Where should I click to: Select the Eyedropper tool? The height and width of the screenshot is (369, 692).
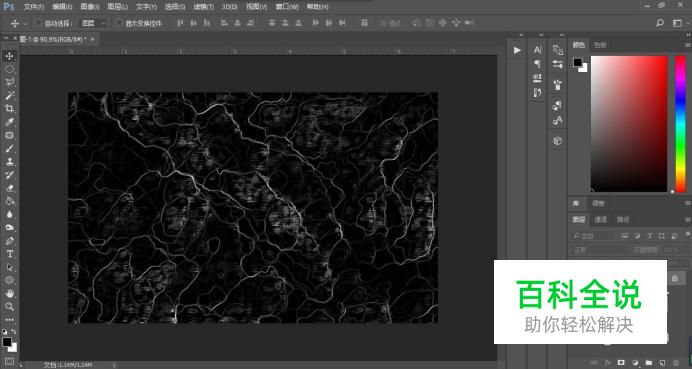10,122
